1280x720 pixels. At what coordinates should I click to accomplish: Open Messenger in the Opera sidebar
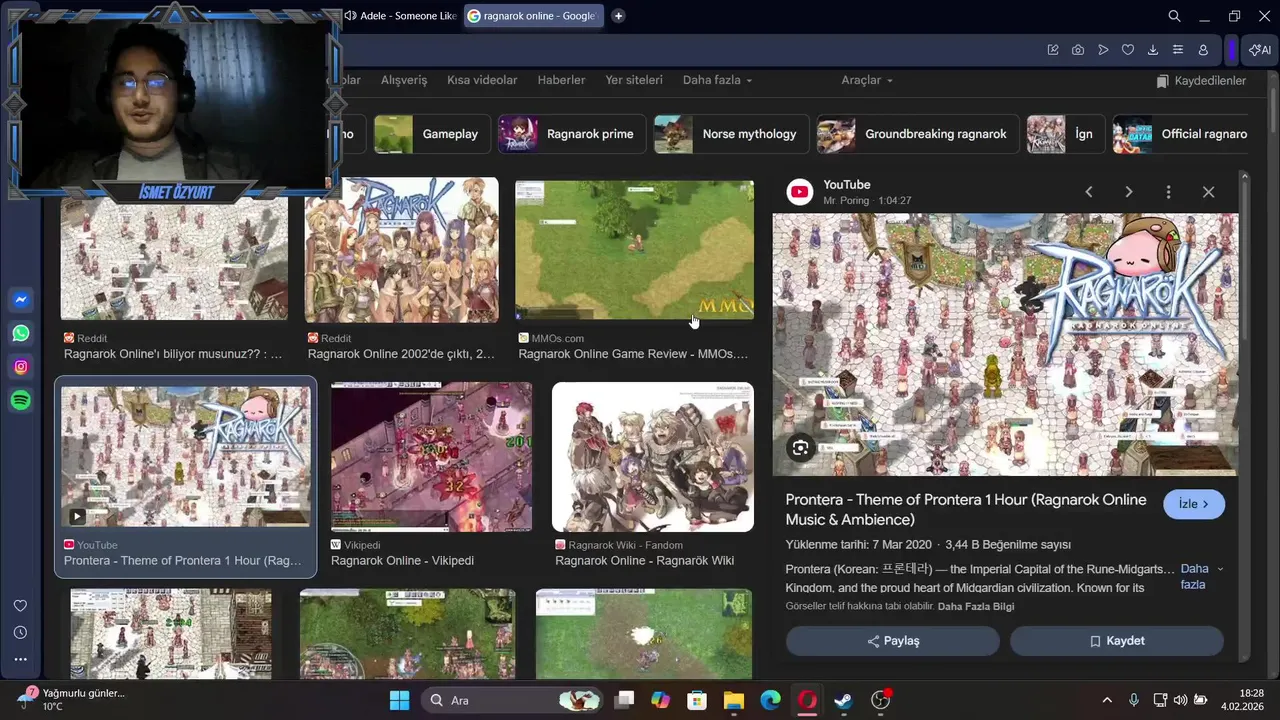coord(21,300)
